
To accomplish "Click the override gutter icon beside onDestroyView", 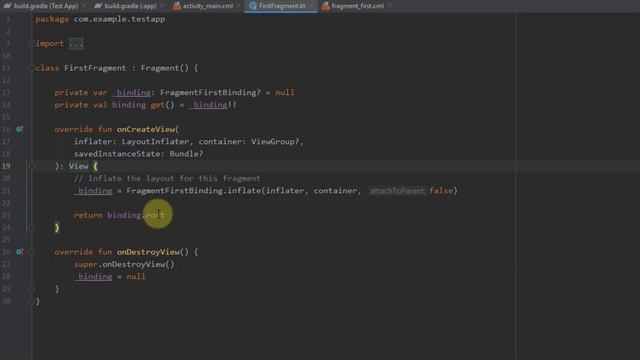I will click(19, 252).
